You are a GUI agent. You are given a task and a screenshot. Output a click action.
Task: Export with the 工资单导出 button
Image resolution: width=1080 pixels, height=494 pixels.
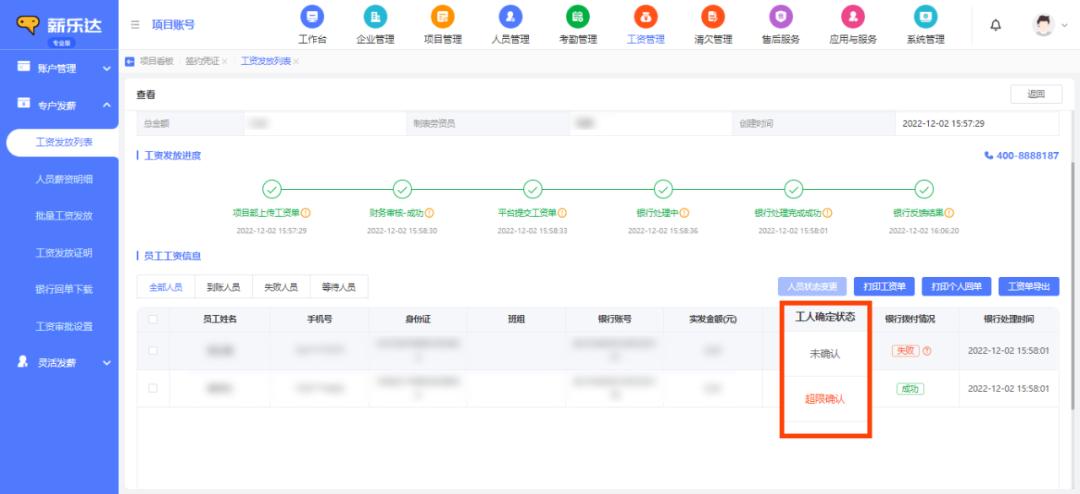coord(1029,287)
